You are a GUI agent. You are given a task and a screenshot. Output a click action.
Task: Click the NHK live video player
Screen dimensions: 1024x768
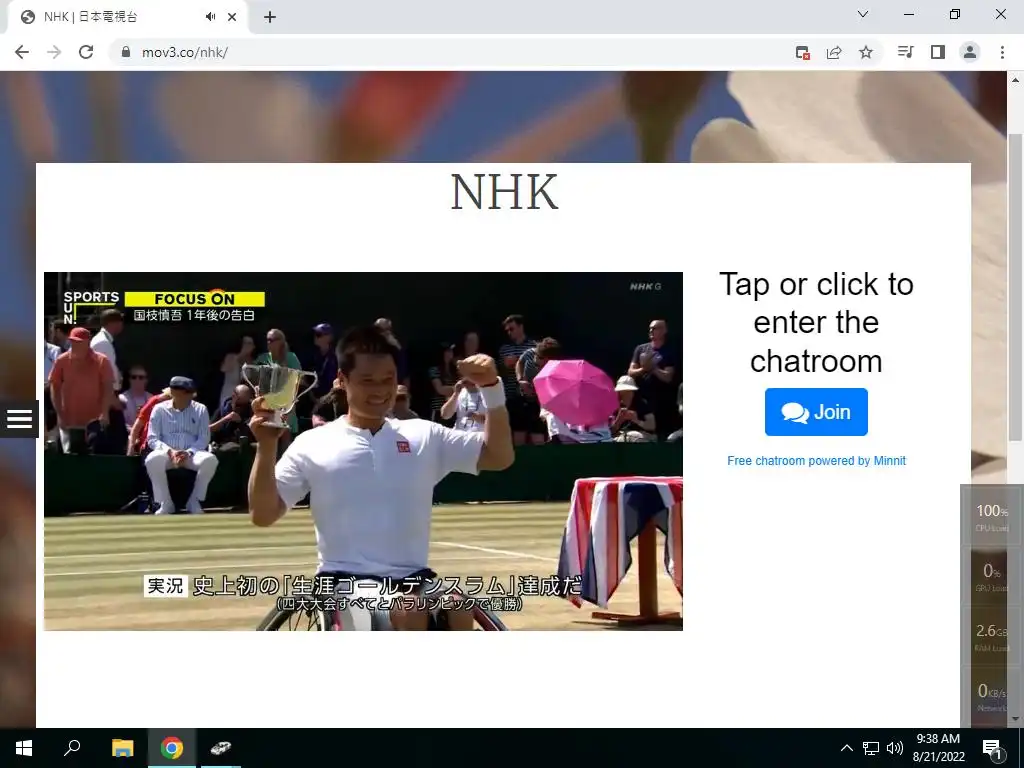(x=363, y=451)
